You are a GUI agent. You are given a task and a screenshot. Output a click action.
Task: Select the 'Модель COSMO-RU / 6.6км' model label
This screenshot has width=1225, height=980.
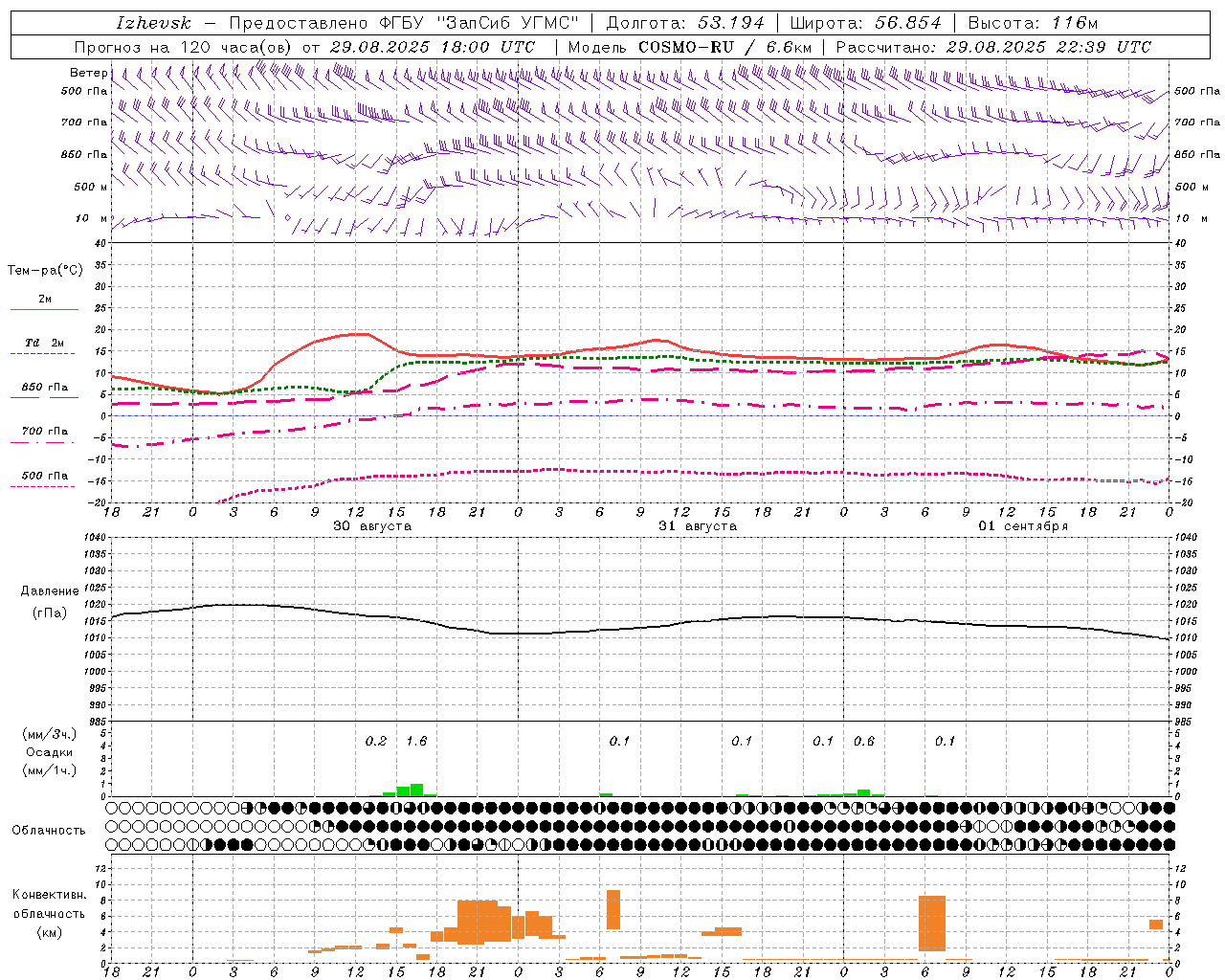[690, 47]
